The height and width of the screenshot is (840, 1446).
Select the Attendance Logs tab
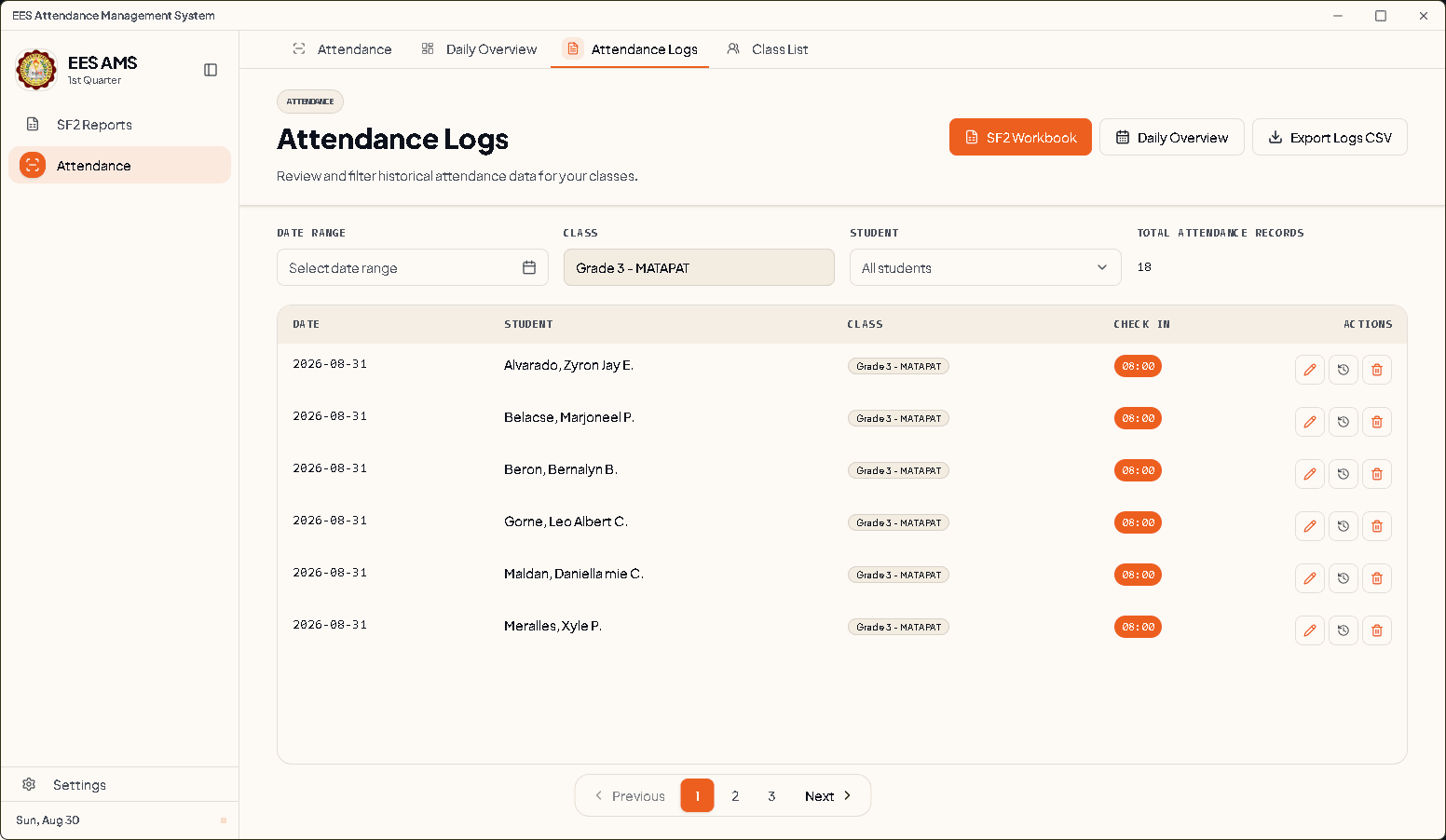click(x=630, y=49)
